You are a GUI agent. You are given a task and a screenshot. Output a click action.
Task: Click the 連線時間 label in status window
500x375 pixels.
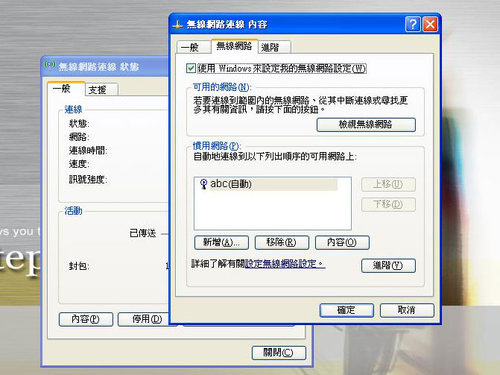pos(88,150)
